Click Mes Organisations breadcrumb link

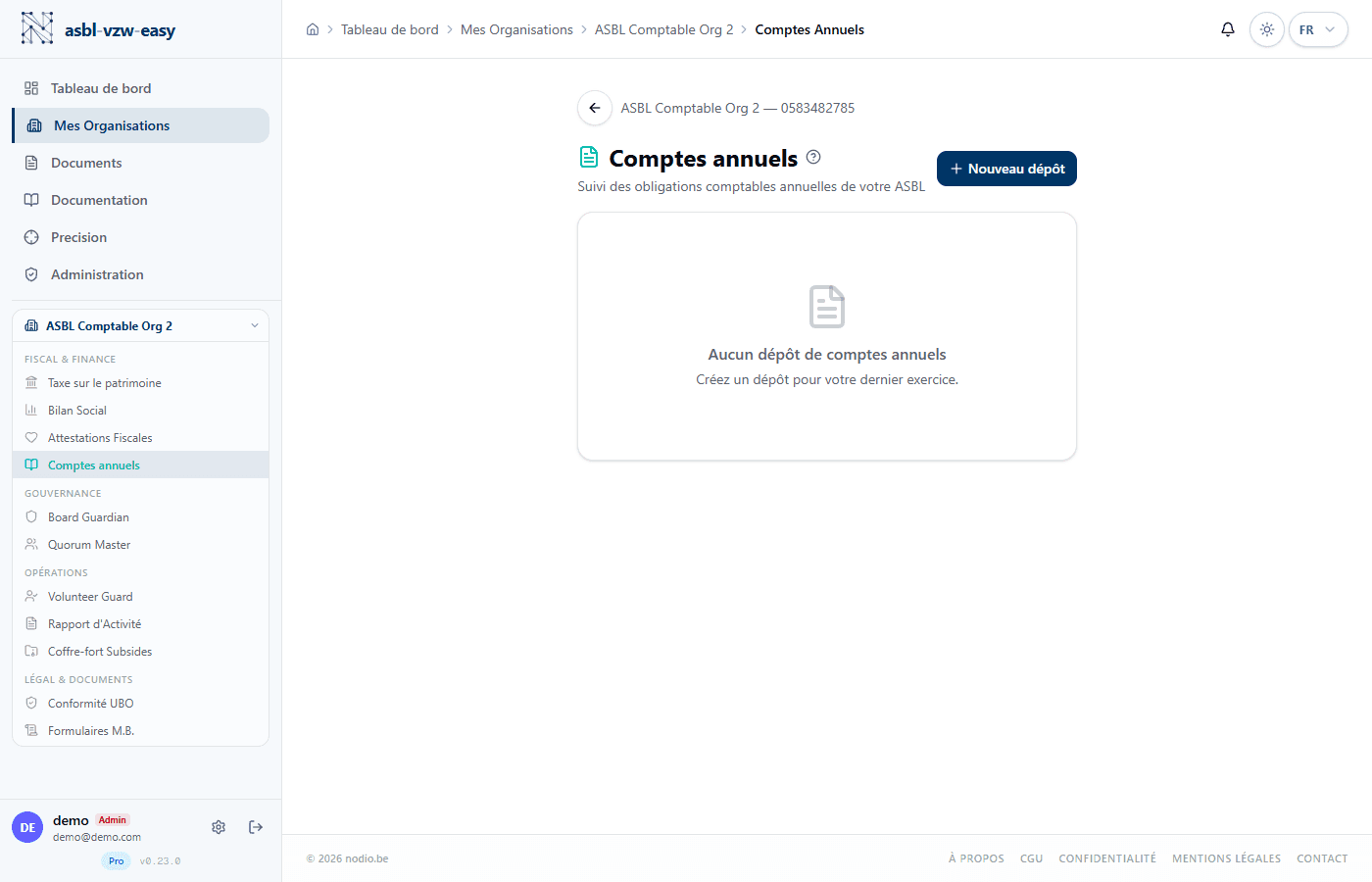click(x=516, y=29)
